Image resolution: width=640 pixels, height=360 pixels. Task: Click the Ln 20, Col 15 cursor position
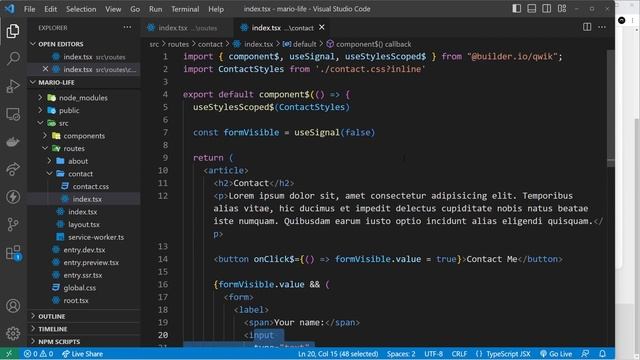coord(338,354)
